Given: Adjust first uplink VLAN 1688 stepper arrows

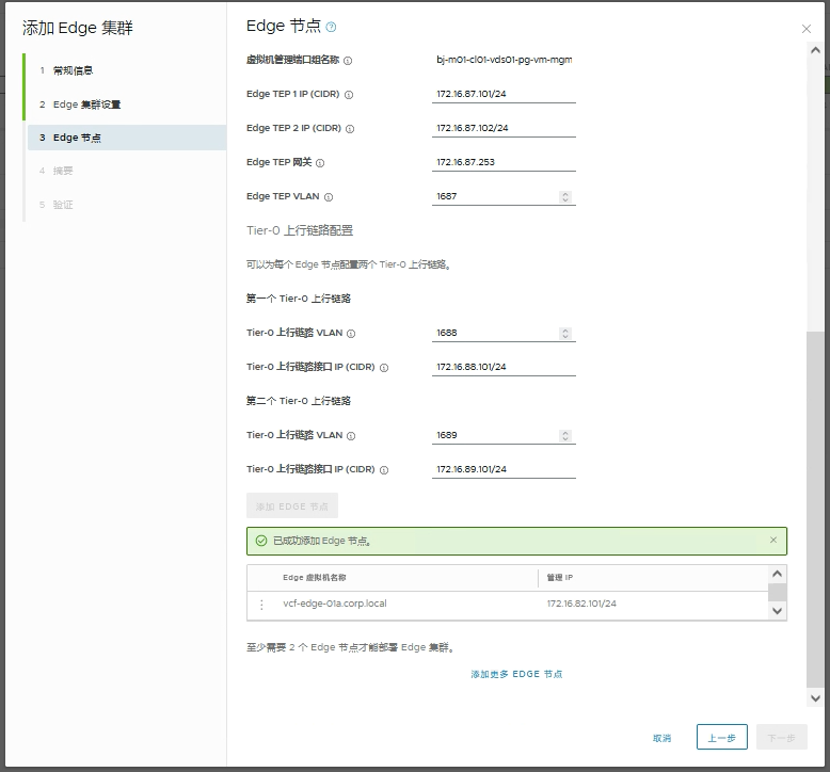Looking at the screenshot, I should pyautogui.click(x=565, y=334).
